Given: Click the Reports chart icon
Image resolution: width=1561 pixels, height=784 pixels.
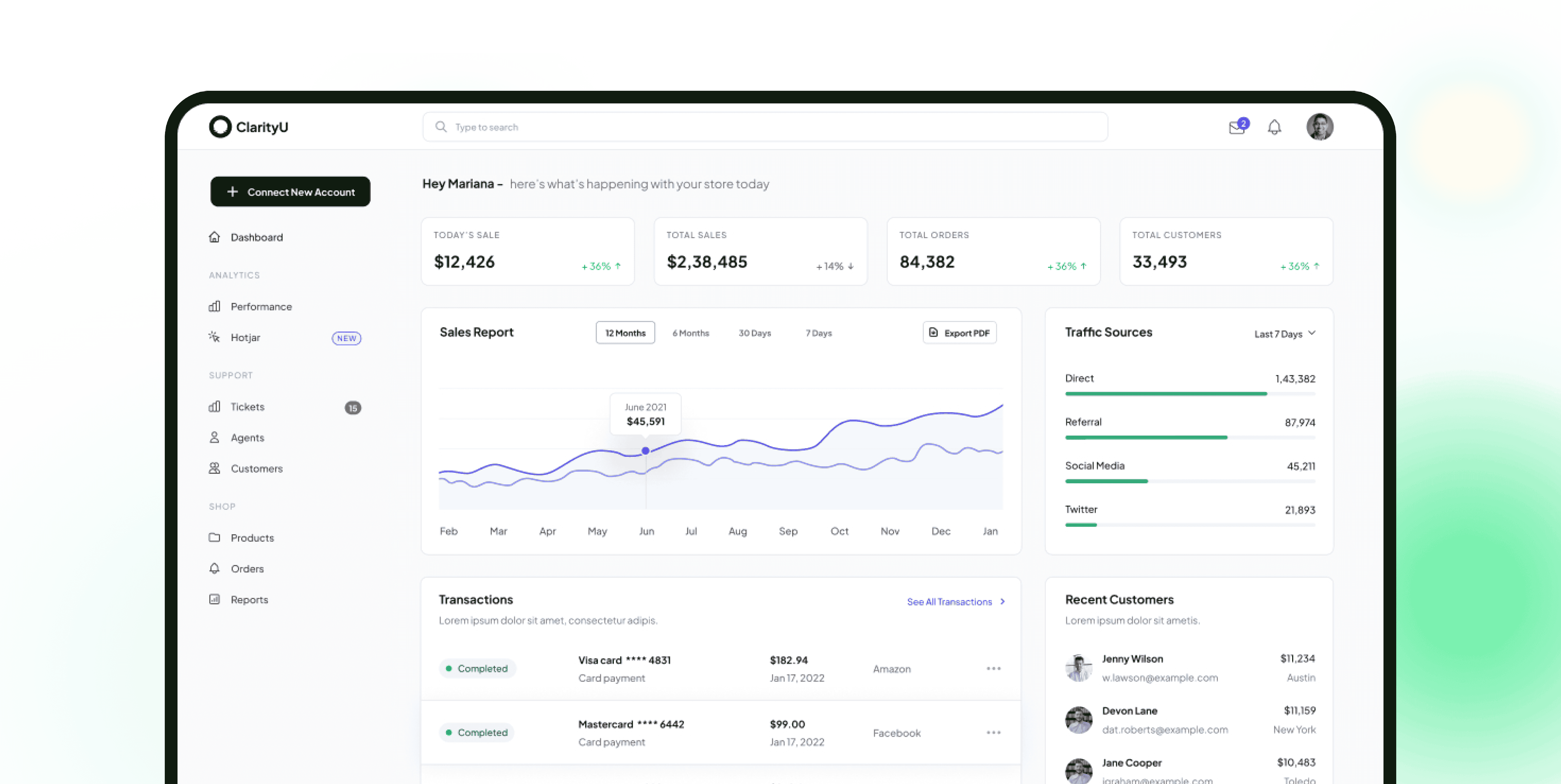Looking at the screenshot, I should [x=215, y=599].
